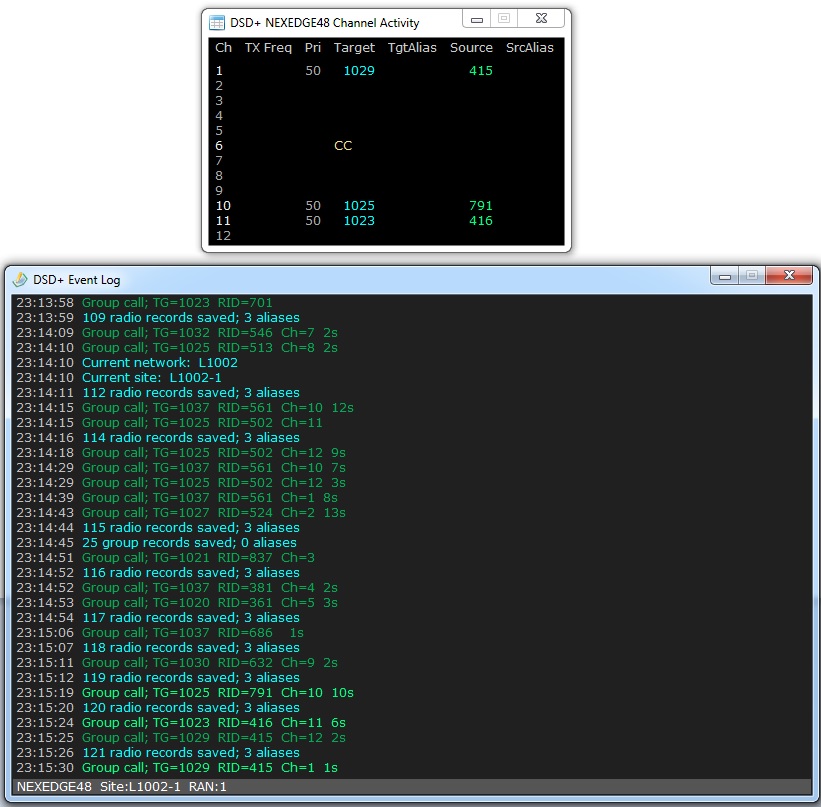Select the 23:13:58 TG=1023 RID=701 log entry
This screenshot has width=821, height=807.
pos(145,303)
